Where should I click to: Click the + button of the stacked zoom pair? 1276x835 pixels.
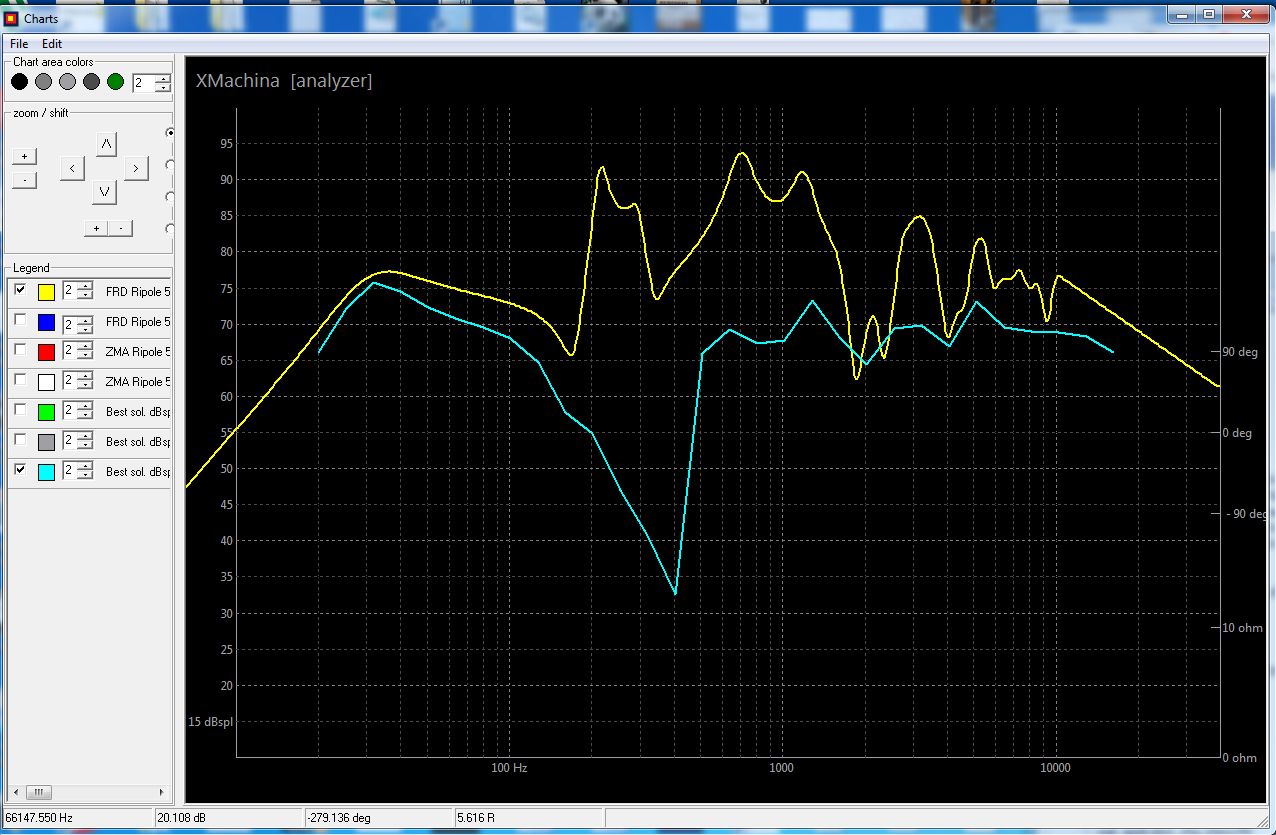pos(24,156)
